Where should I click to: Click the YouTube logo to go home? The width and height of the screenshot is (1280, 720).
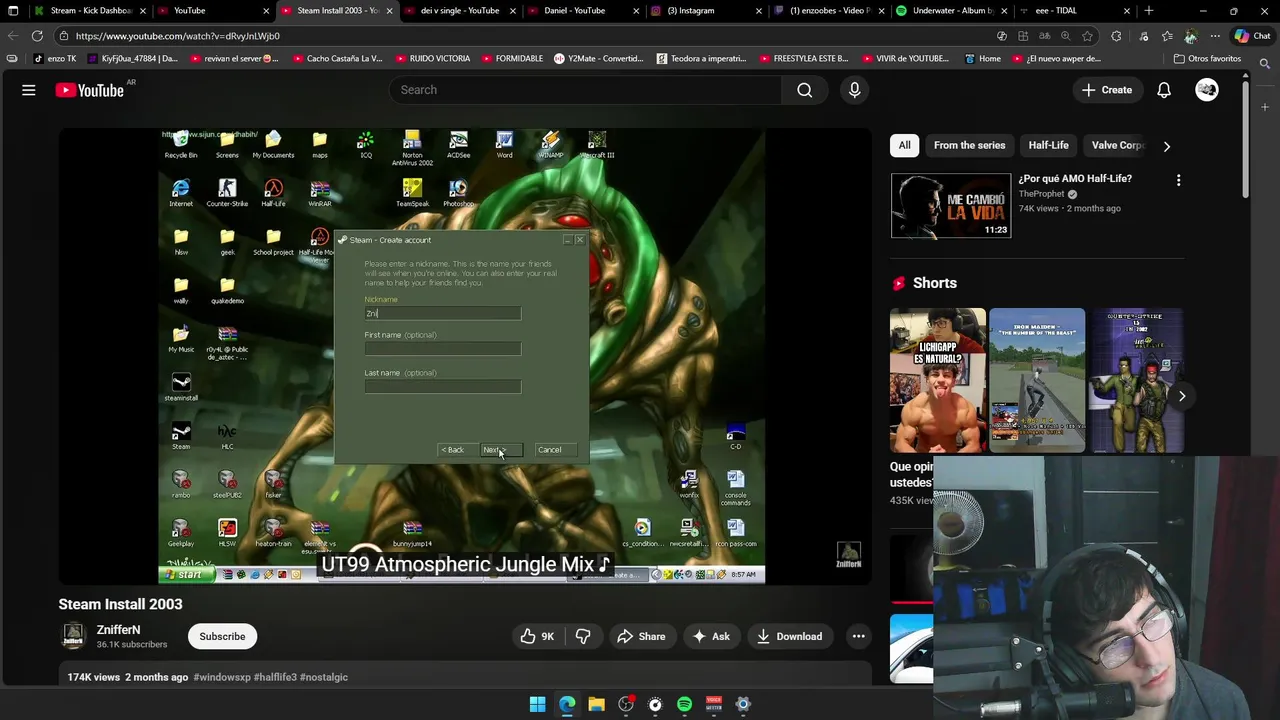click(89, 90)
